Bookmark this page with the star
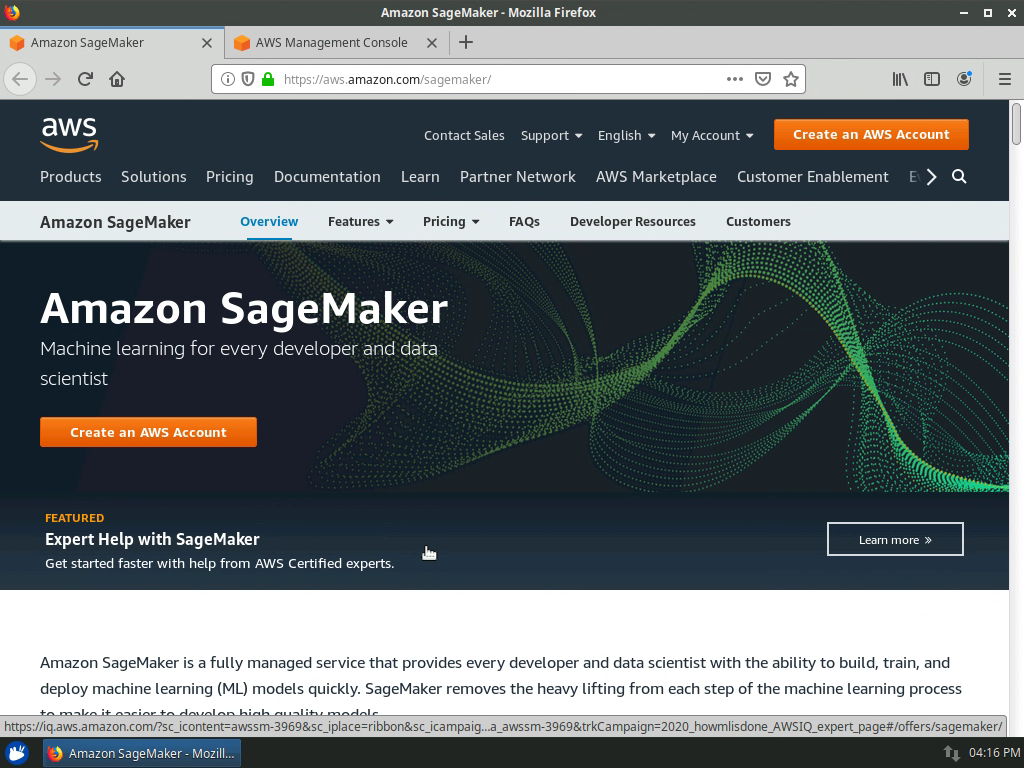Viewport: 1024px width, 768px height. pos(791,79)
